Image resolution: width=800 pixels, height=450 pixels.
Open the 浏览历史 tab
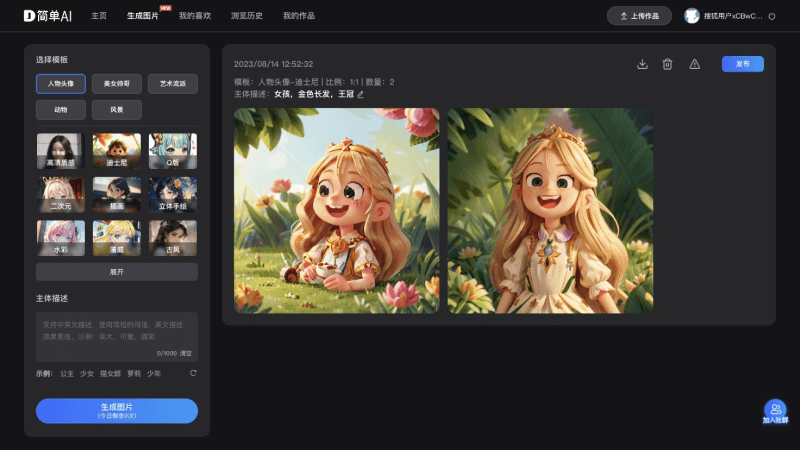click(x=246, y=17)
